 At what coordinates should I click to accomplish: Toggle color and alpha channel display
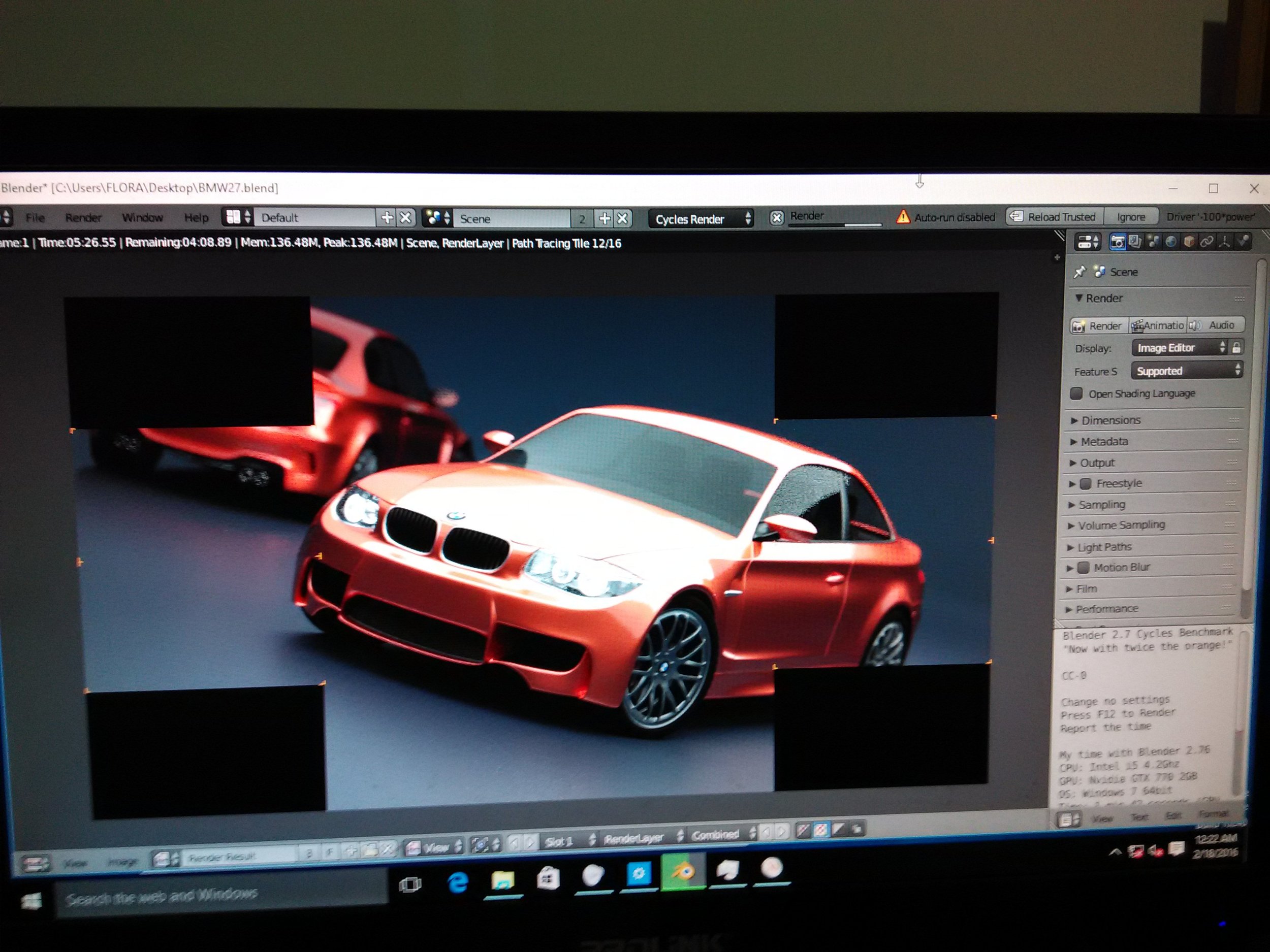click(x=820, y=829)
